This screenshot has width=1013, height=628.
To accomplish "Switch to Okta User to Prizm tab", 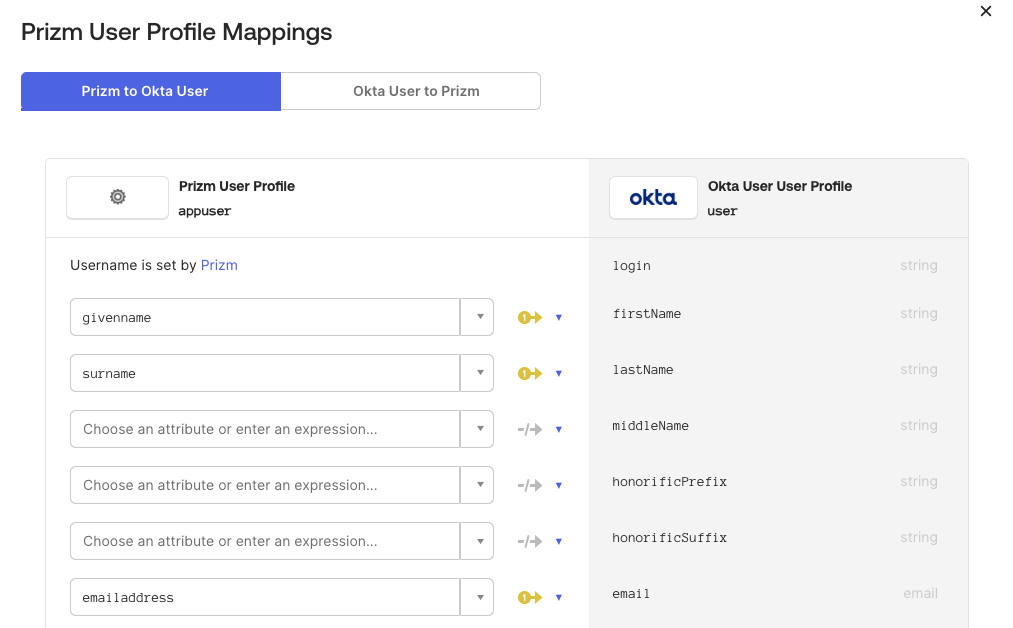I will coord(410,91).
